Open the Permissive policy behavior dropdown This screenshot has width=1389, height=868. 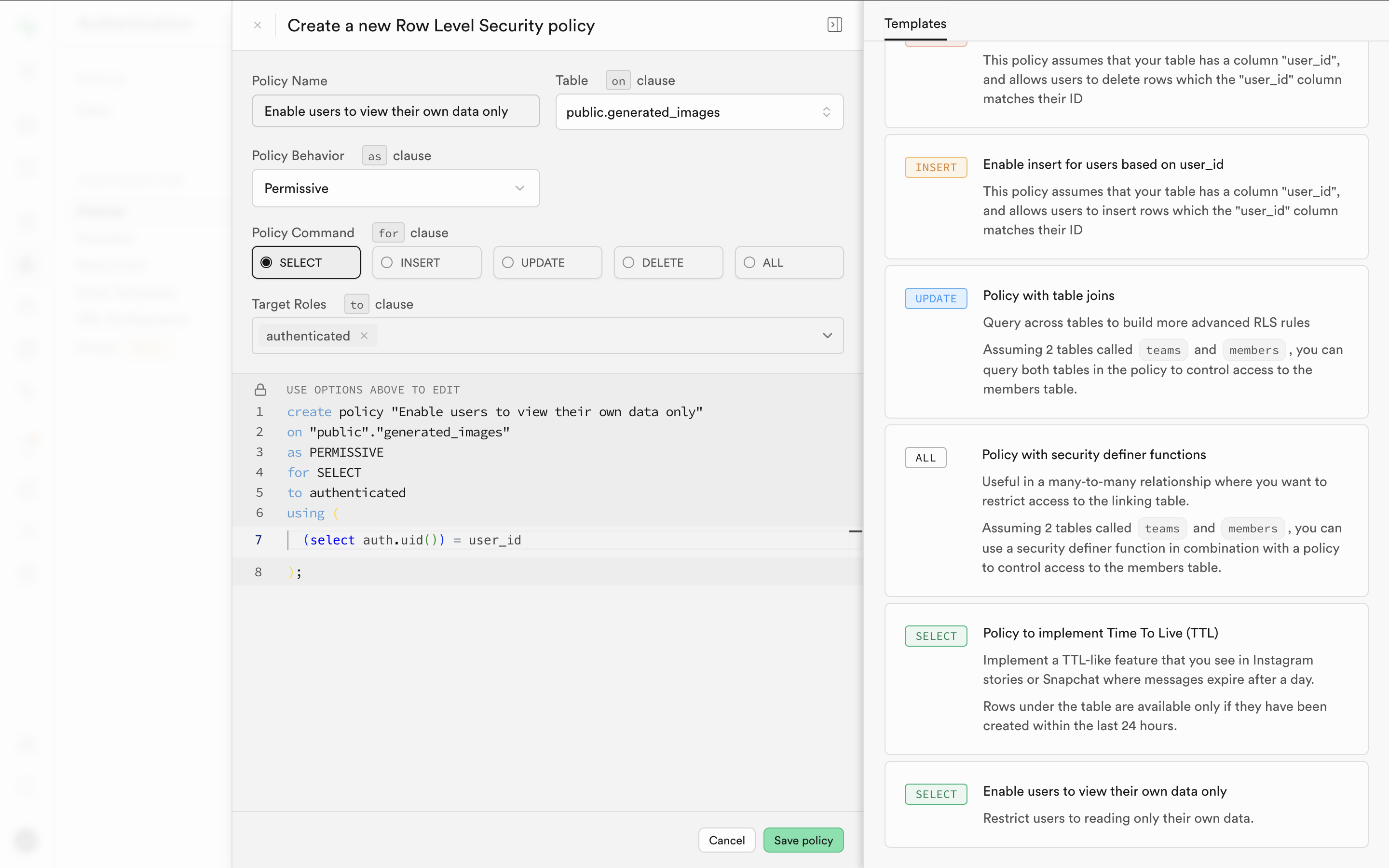(395, 188)
